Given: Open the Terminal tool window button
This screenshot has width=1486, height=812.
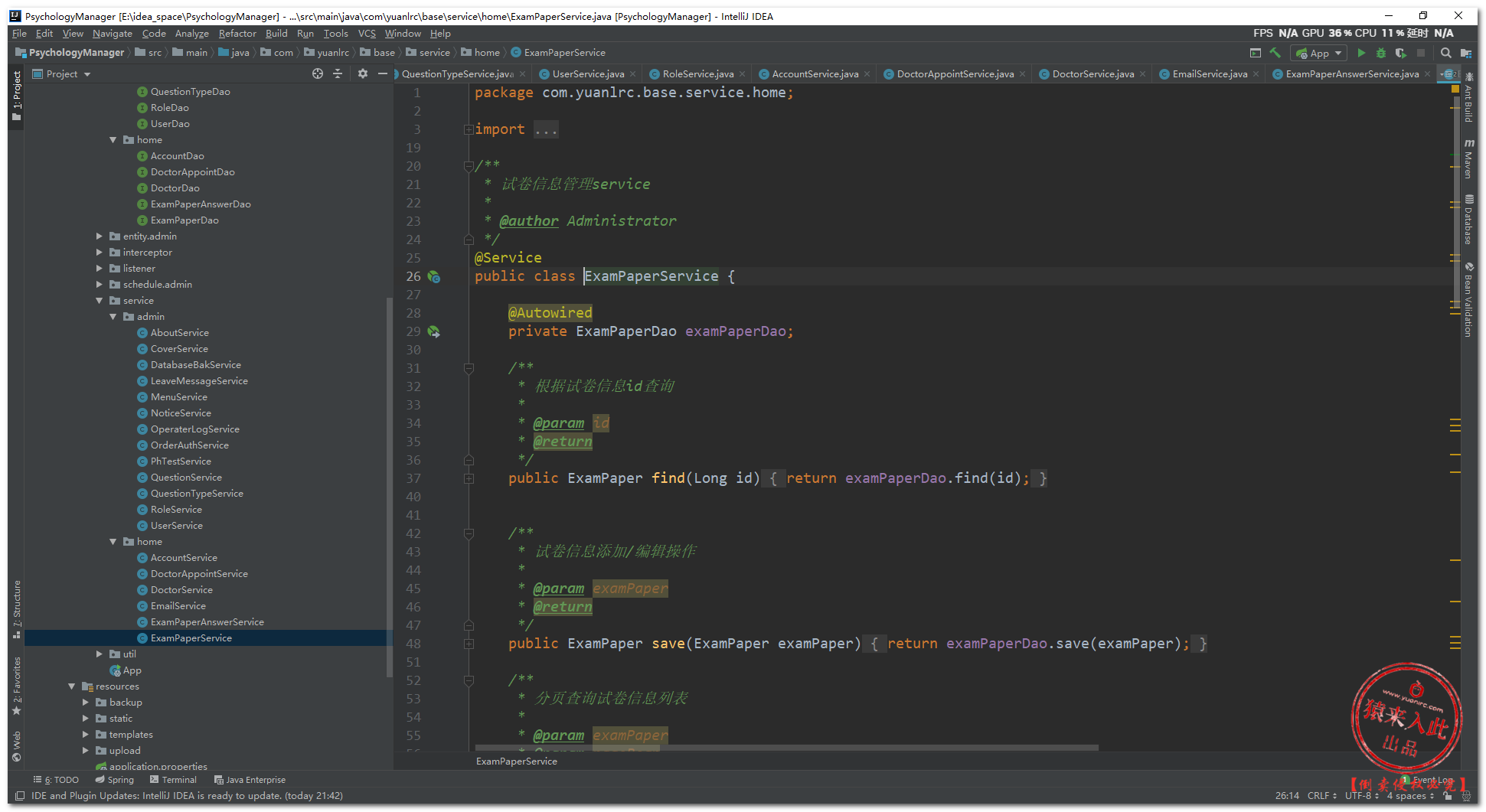Looking at the screenshot, I should point(174,780).
